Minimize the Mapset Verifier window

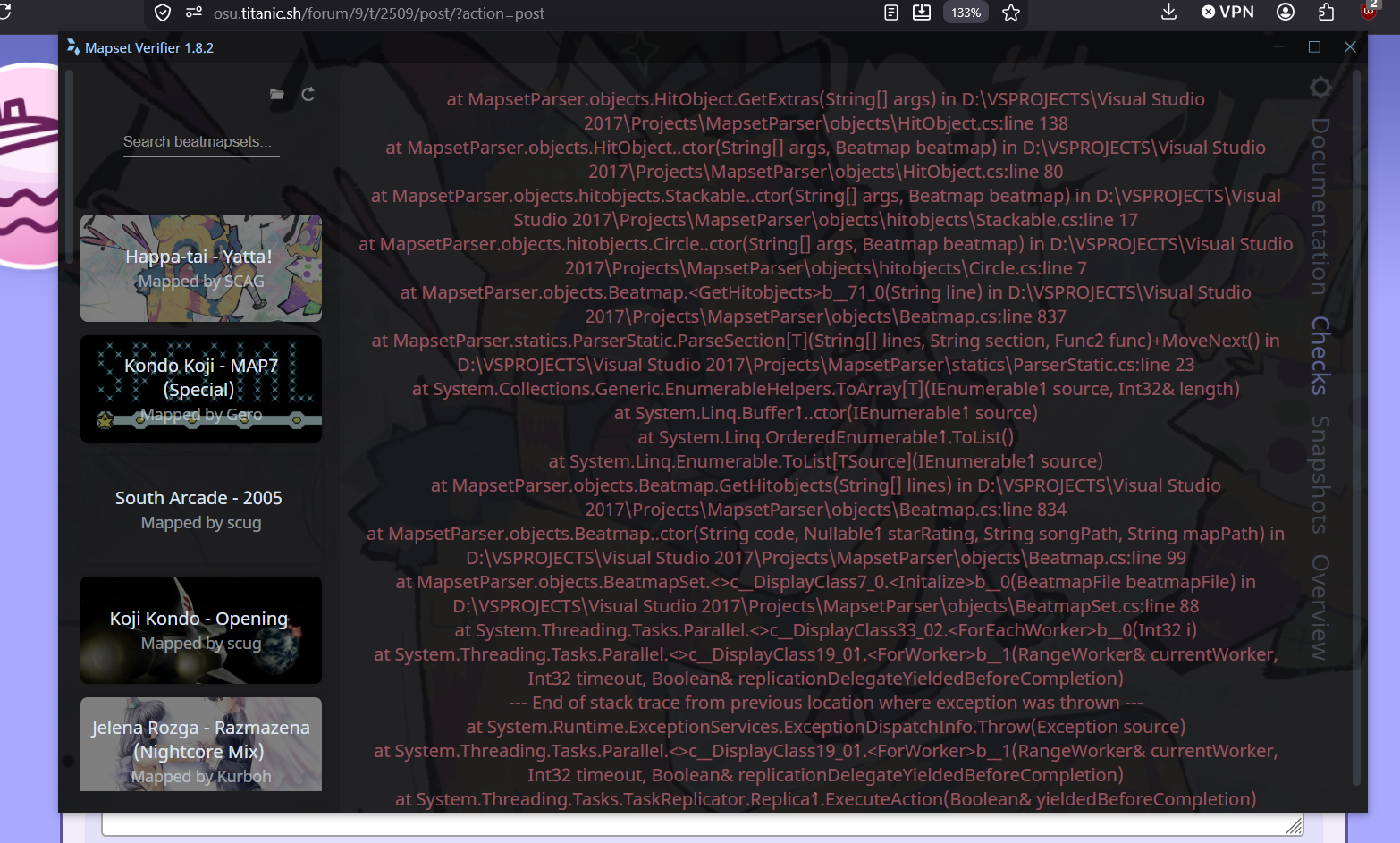[1278, 46]
